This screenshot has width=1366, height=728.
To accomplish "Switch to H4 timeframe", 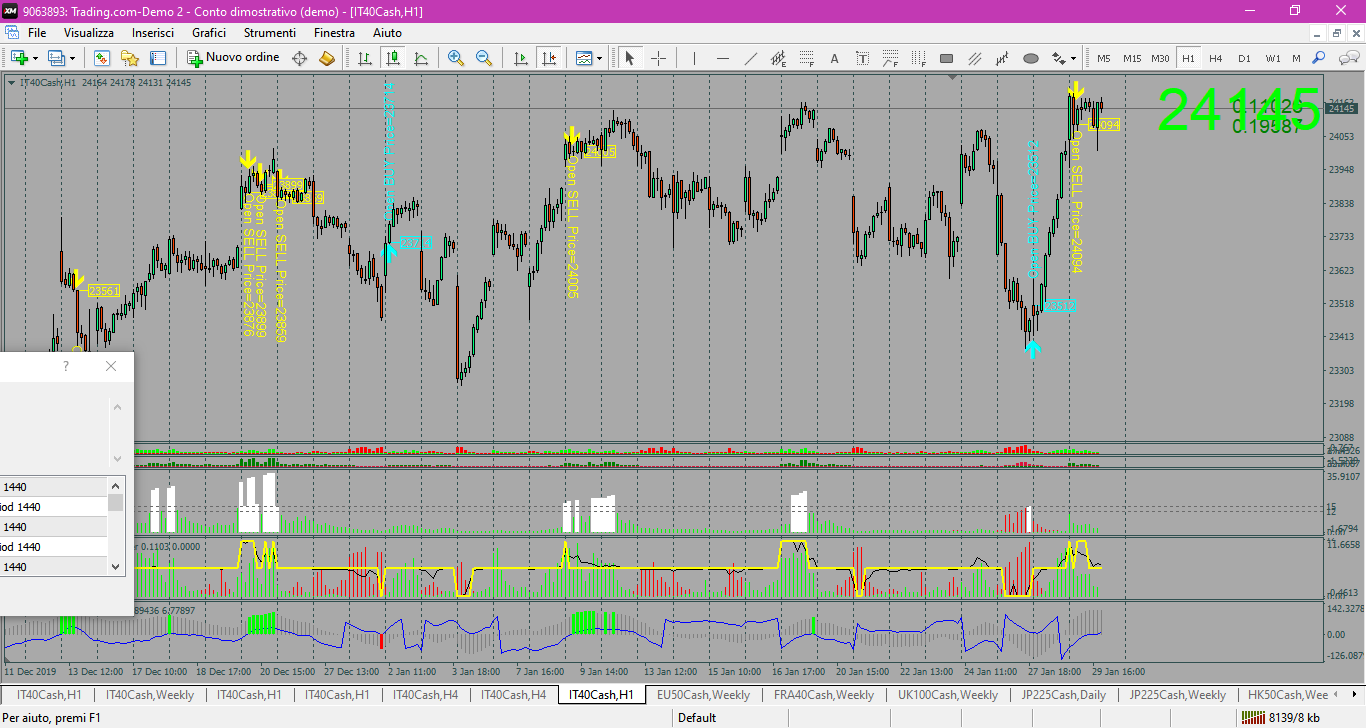I will point(1216,58).
